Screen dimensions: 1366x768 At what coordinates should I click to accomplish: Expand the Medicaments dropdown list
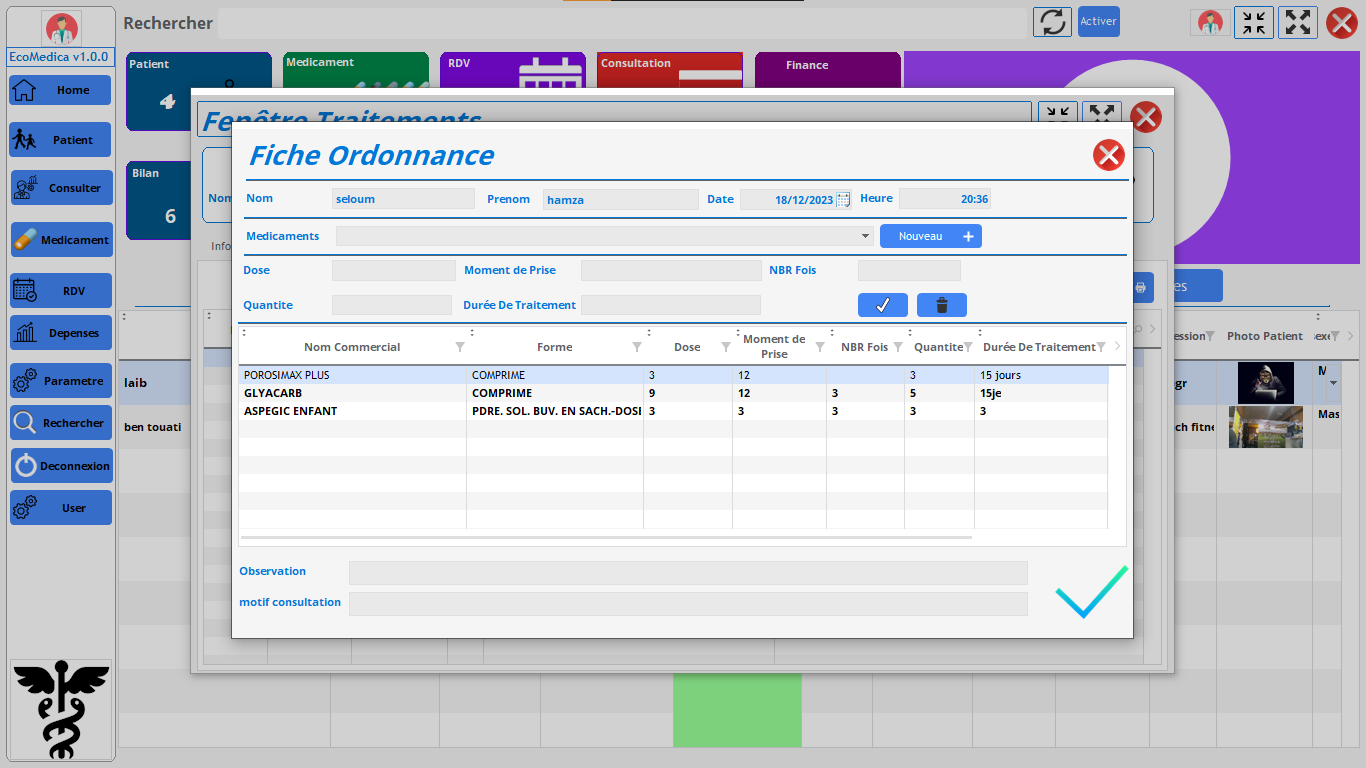(866, 236)
